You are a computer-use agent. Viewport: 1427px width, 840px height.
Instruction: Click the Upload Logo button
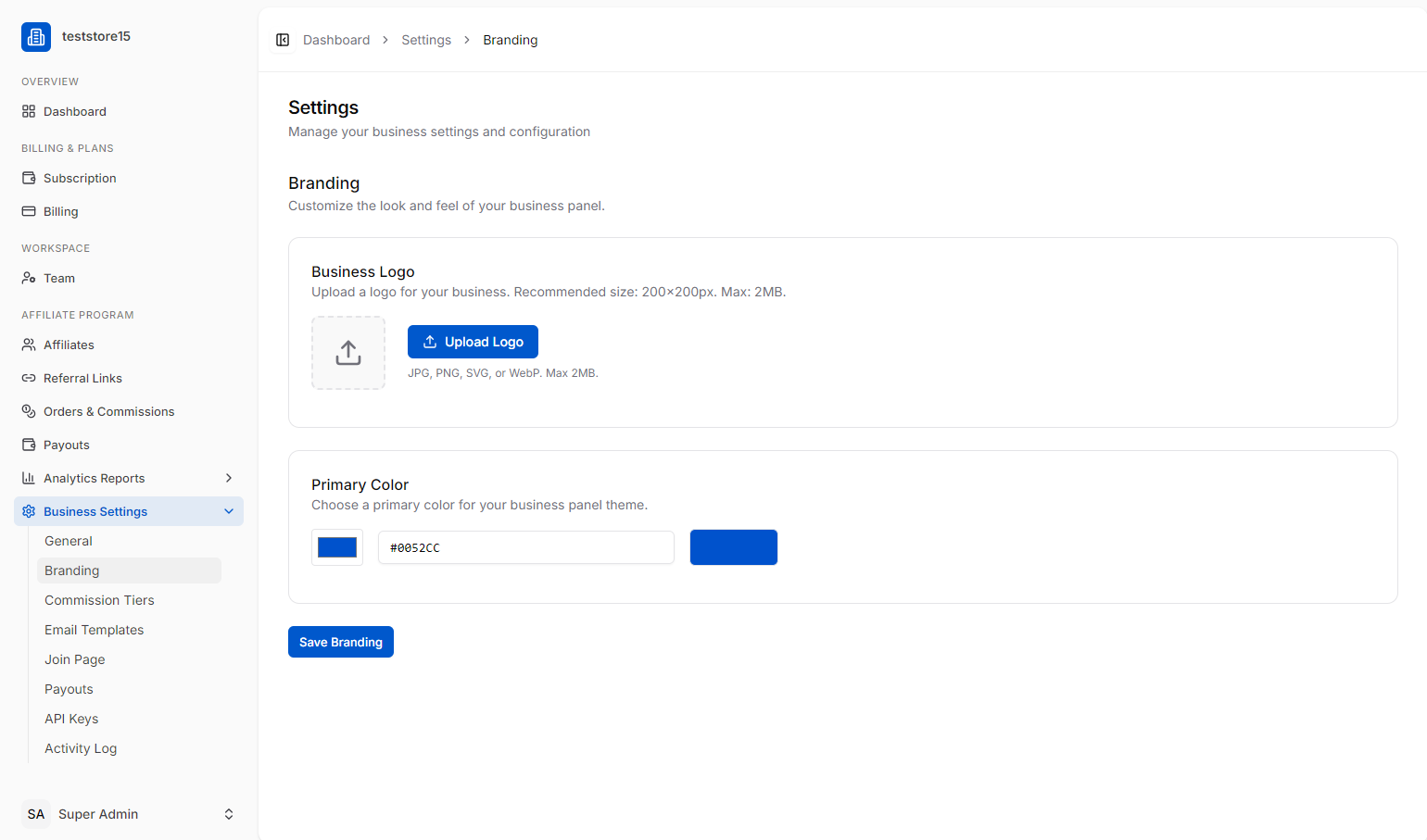[473, 342]
